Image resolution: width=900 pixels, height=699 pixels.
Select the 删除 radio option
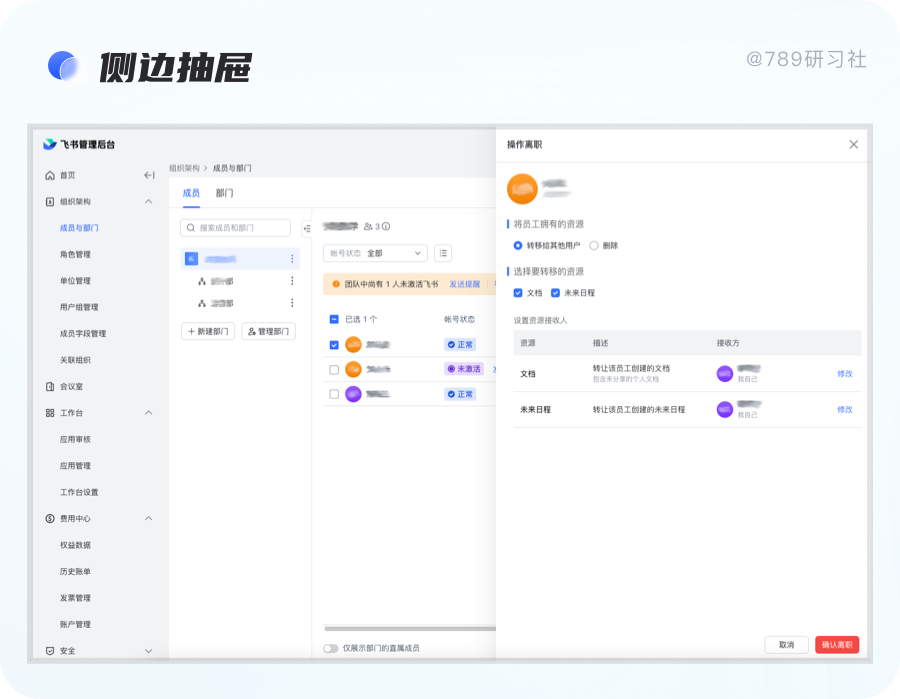(x=594, y=246)
